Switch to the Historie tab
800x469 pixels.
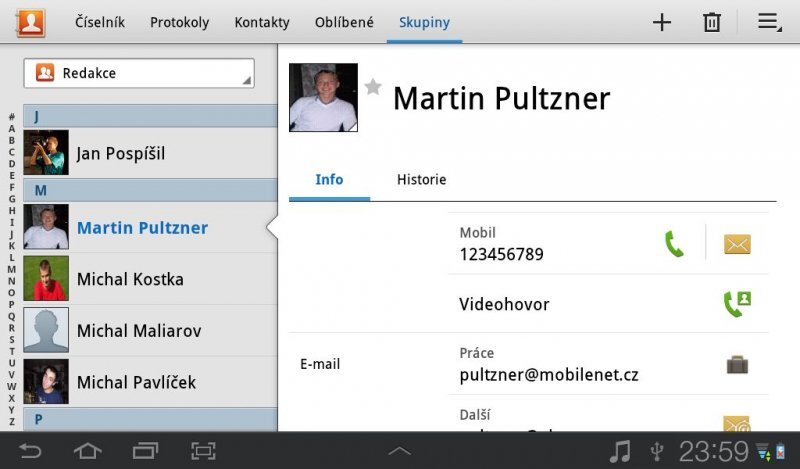[421, 180]
